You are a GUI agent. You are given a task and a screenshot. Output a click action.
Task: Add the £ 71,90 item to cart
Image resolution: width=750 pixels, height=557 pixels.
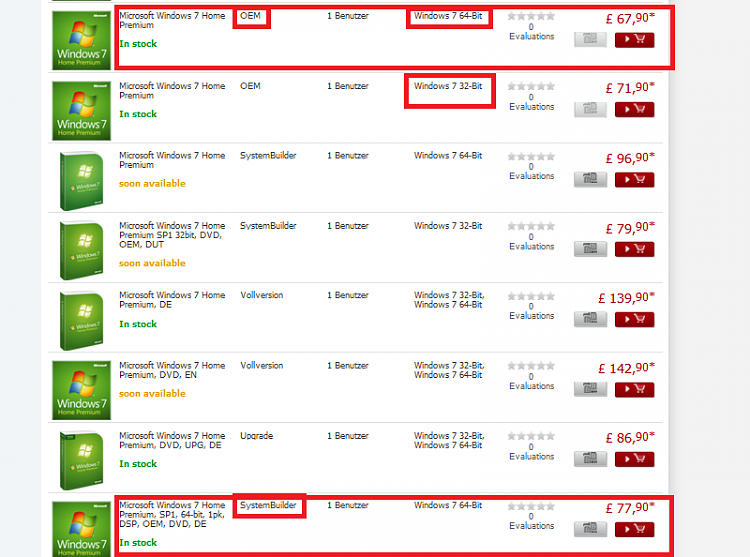tap(634, 109)
